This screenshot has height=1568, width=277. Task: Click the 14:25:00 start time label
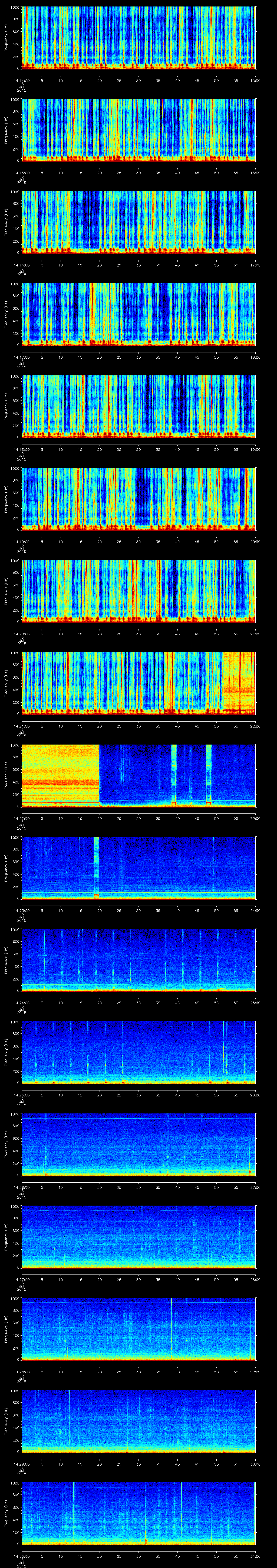point(21,1095)
